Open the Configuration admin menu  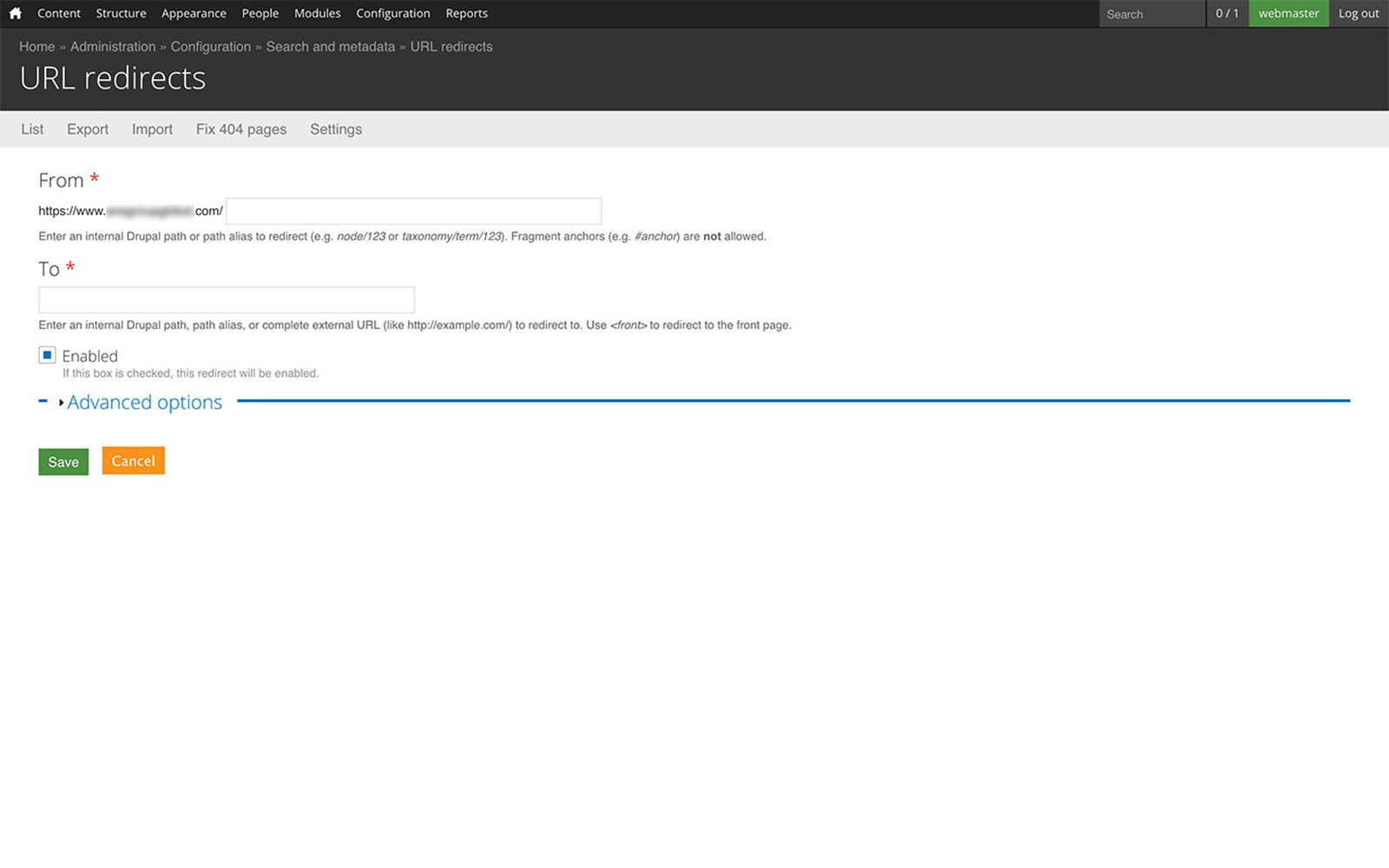coord(393,13)
